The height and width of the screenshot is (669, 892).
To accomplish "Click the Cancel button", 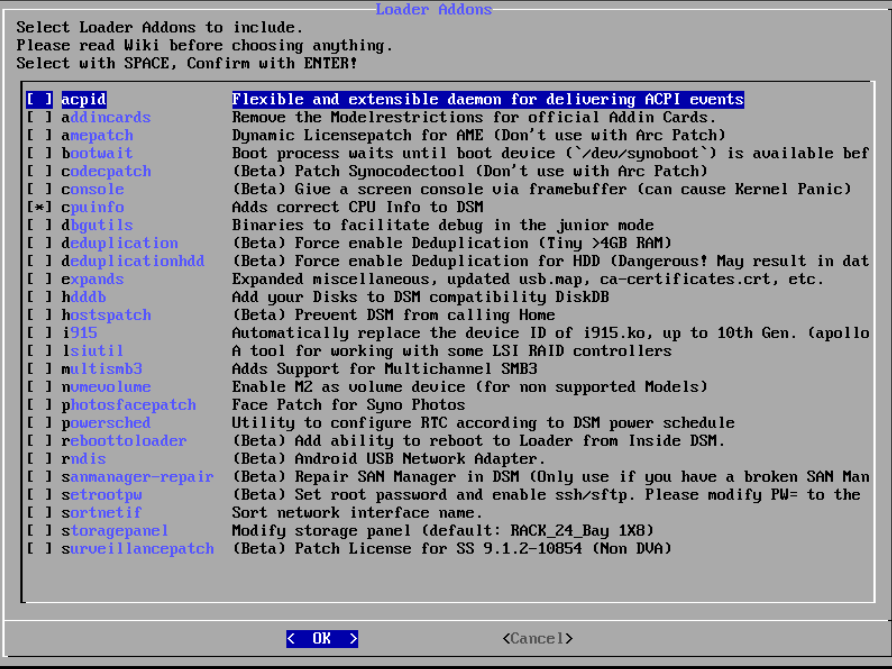I will (537, 639).
